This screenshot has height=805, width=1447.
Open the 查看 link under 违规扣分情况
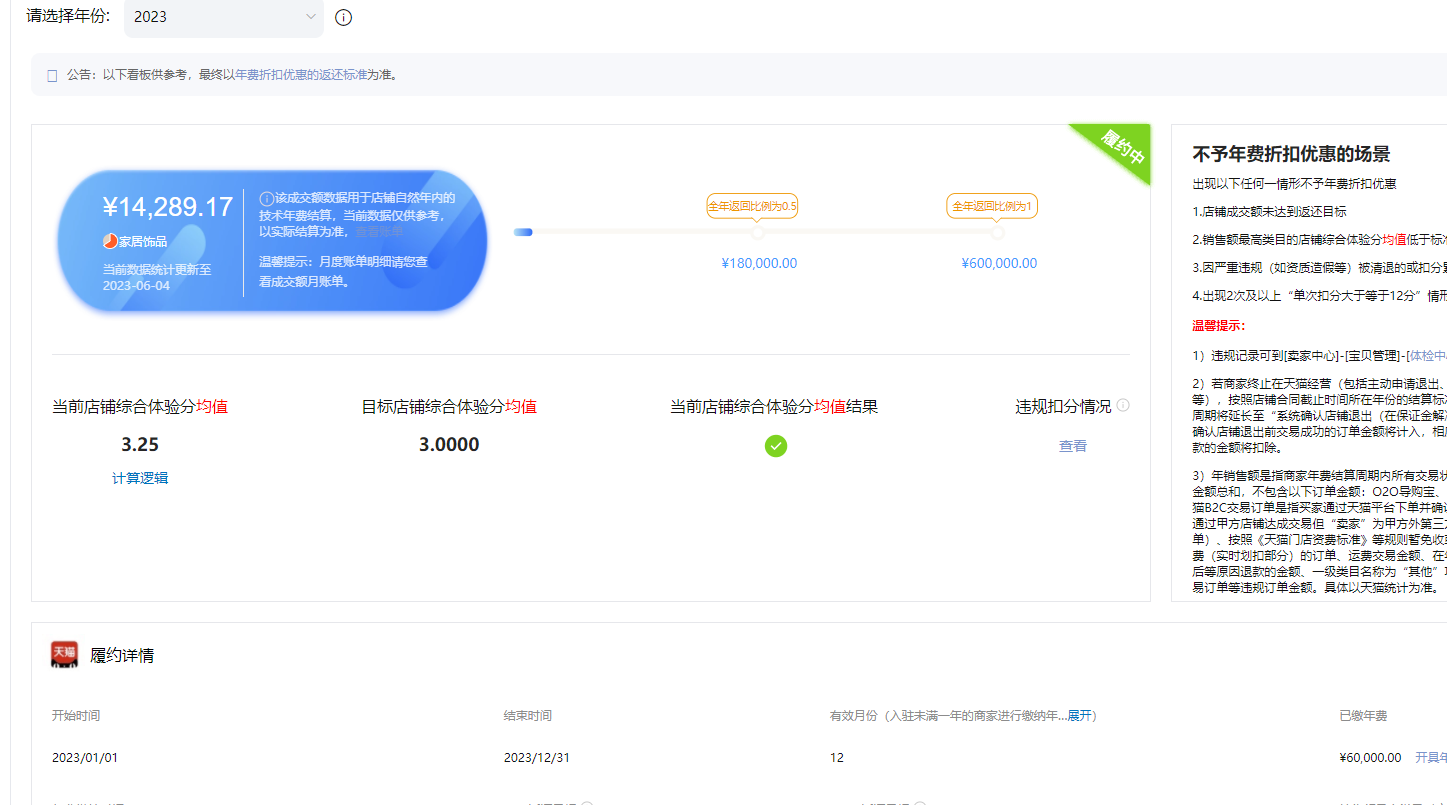1073,446
